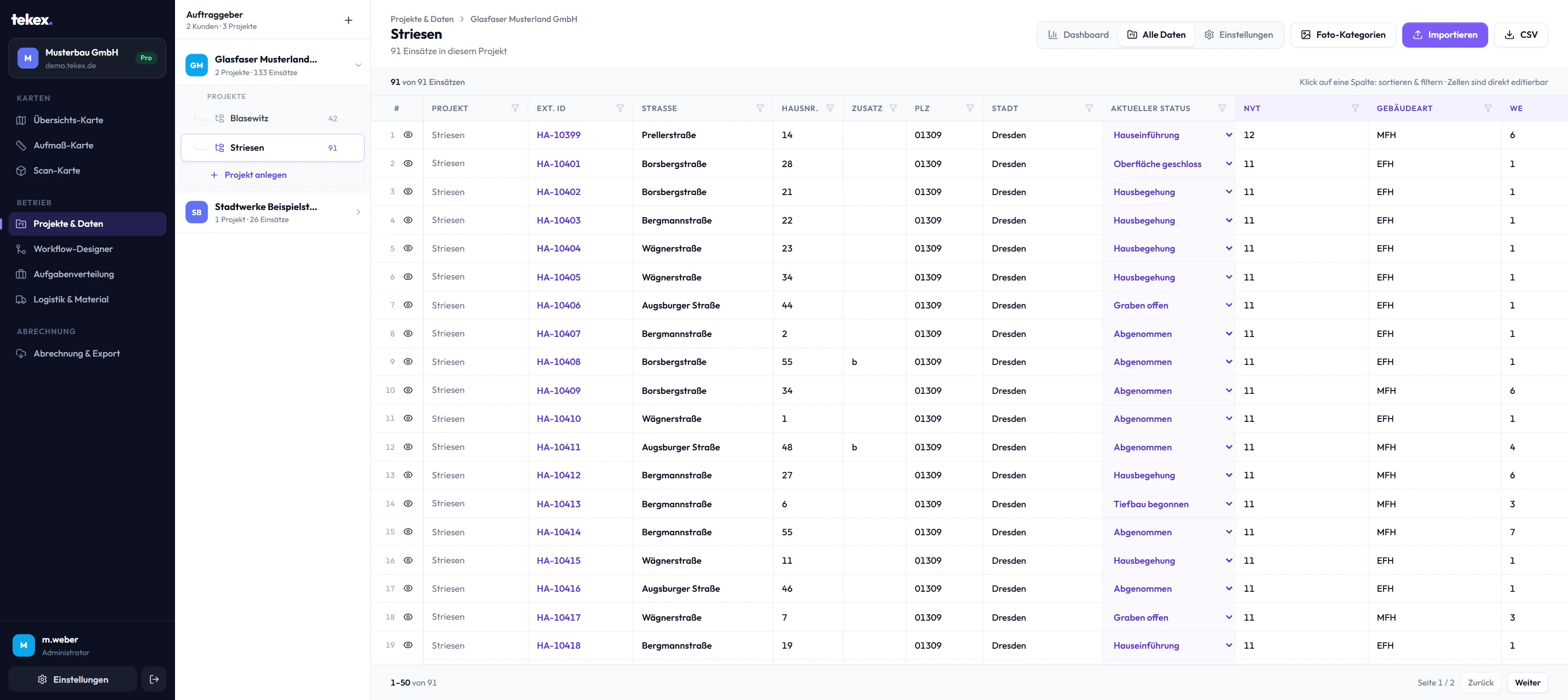This screenshot has width=1568, height=700.
Task: Go to next page with Weiter
Action: tap(1527, 682)
